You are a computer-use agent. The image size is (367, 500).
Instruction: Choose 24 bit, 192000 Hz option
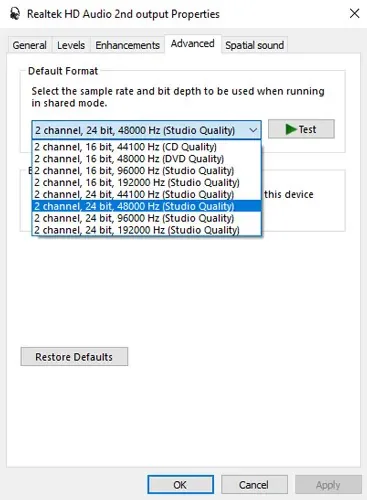tap(146, 230)
